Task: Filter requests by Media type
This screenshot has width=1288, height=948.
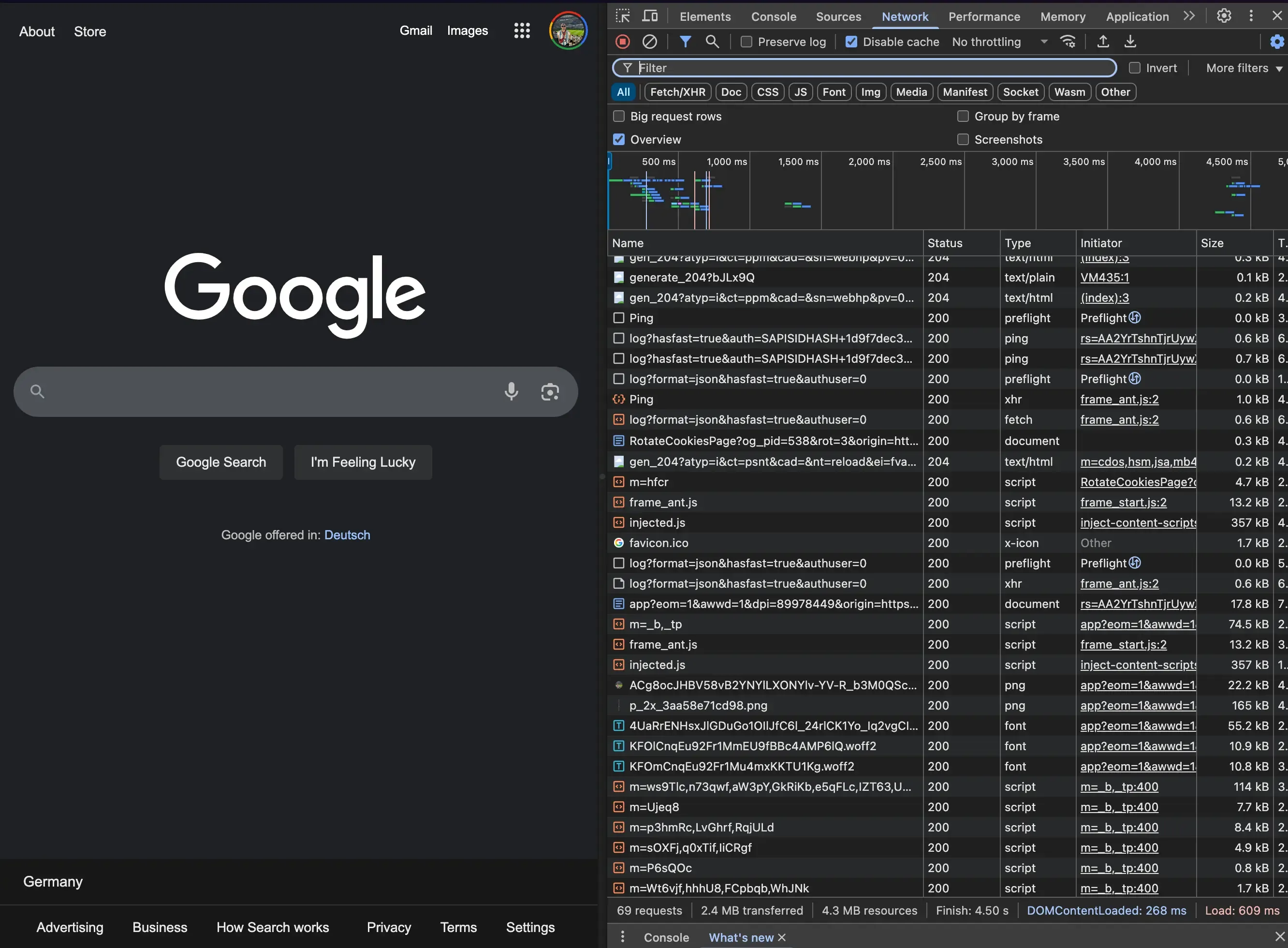Action: coord(911,92)
